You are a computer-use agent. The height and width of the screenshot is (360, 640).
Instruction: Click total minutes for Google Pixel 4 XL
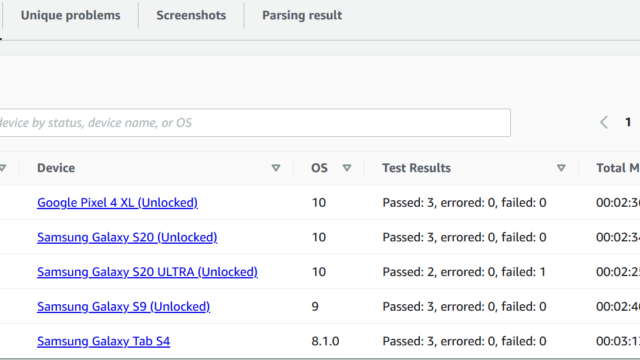click(x=618, y=202)
